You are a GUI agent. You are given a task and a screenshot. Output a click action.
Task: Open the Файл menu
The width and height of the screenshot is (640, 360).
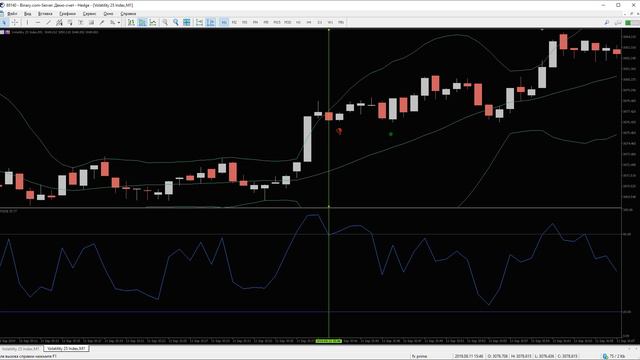point(12,13)
